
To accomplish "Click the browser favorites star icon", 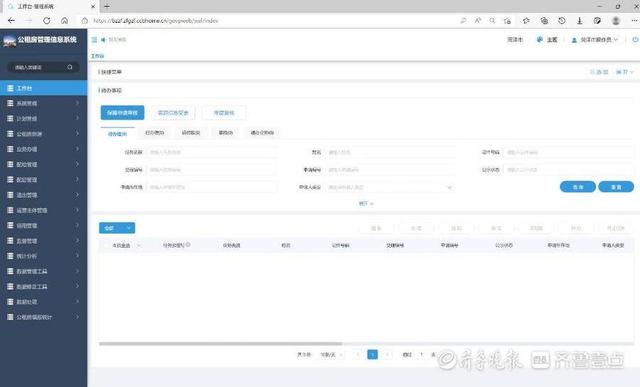I will click(x=526, y=20).
